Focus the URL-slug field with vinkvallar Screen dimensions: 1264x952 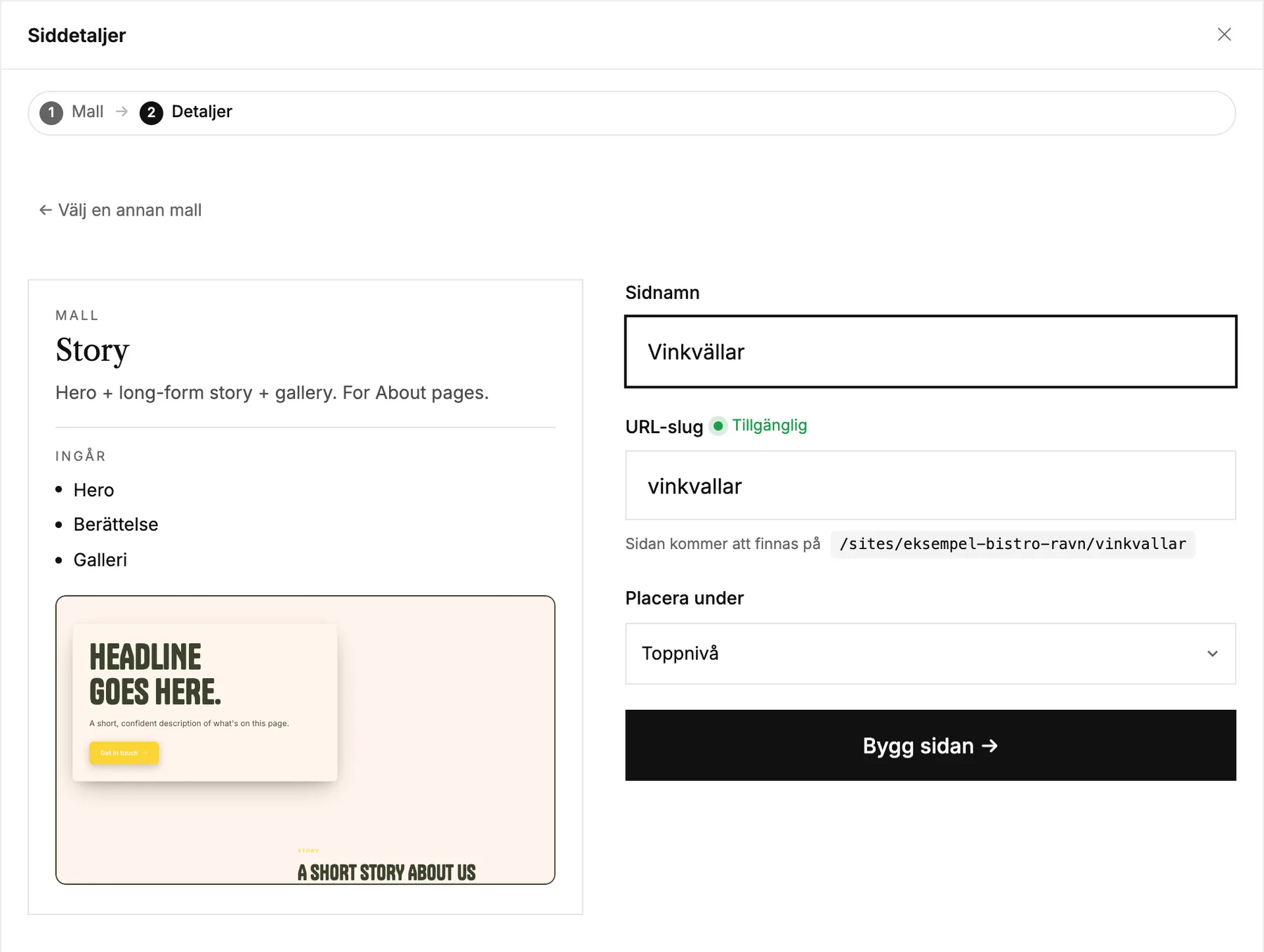pos(930,486)
